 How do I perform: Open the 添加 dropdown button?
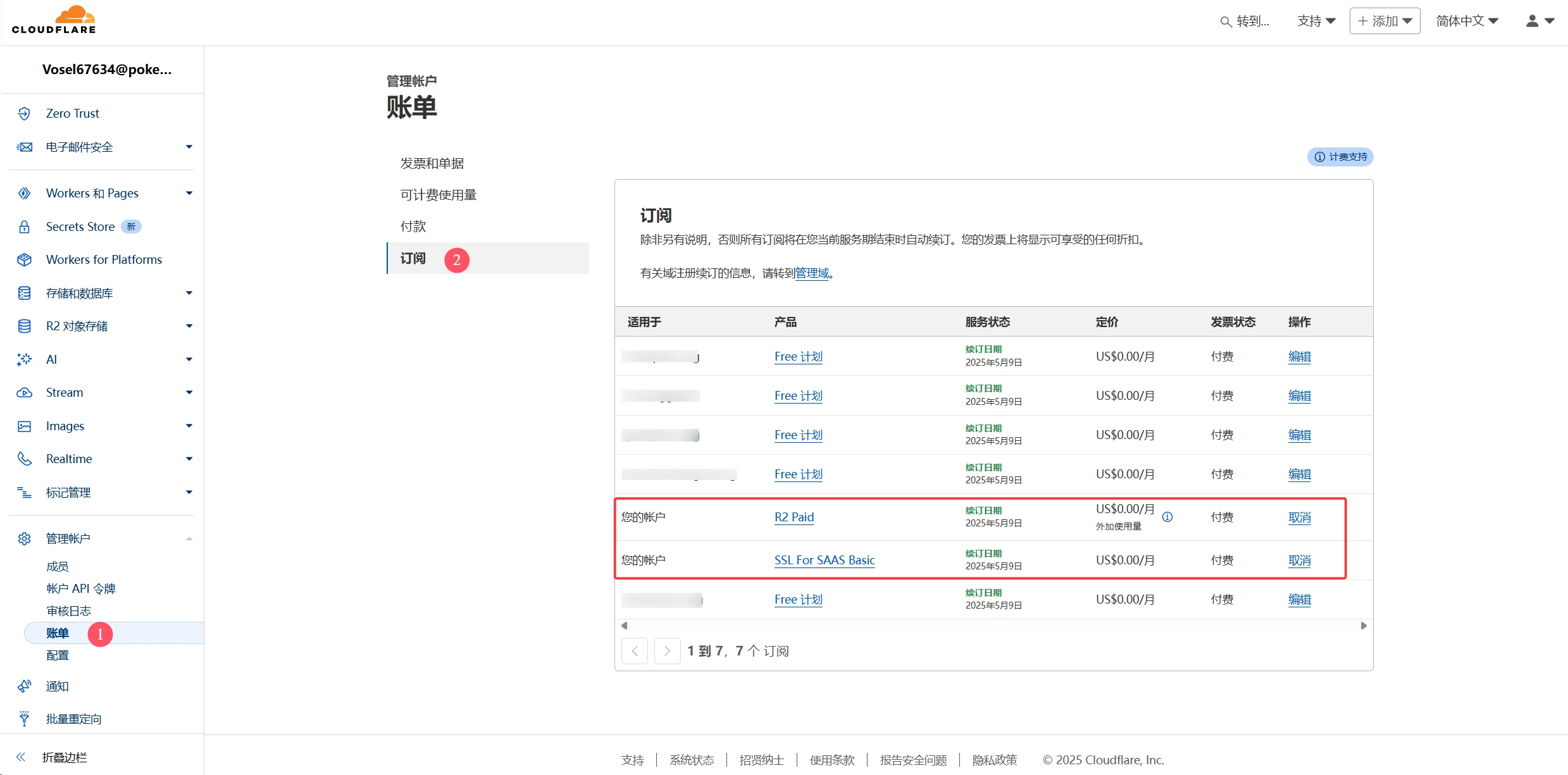click(1384, 21)
